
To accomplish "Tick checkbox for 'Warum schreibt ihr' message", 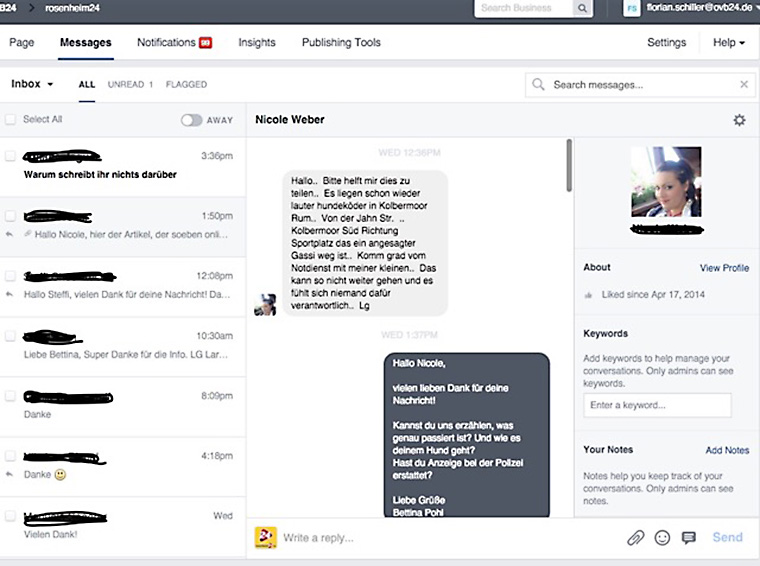I will pos(10,156).
